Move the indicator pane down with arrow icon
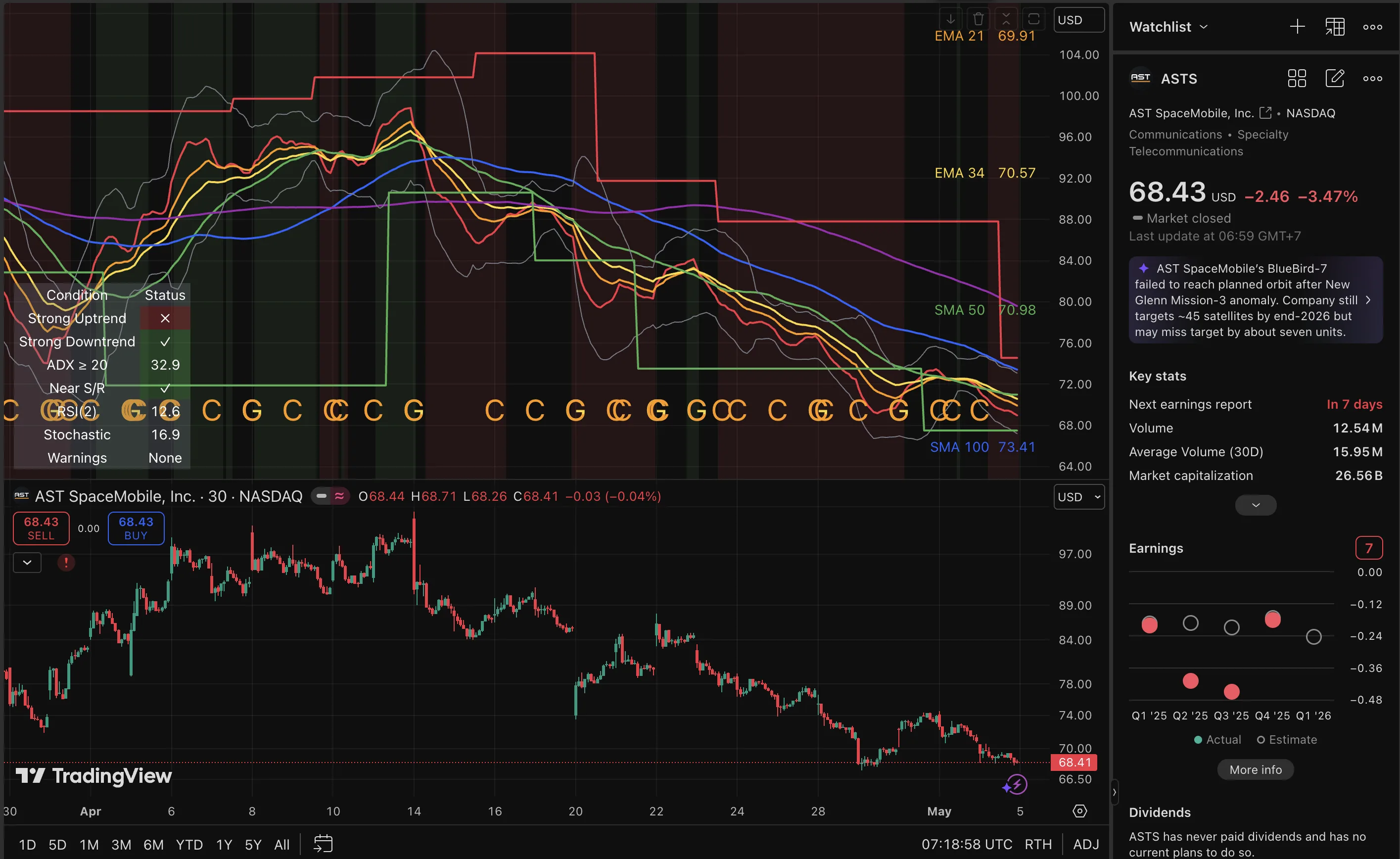1400x859 pixels. (950, 19)
